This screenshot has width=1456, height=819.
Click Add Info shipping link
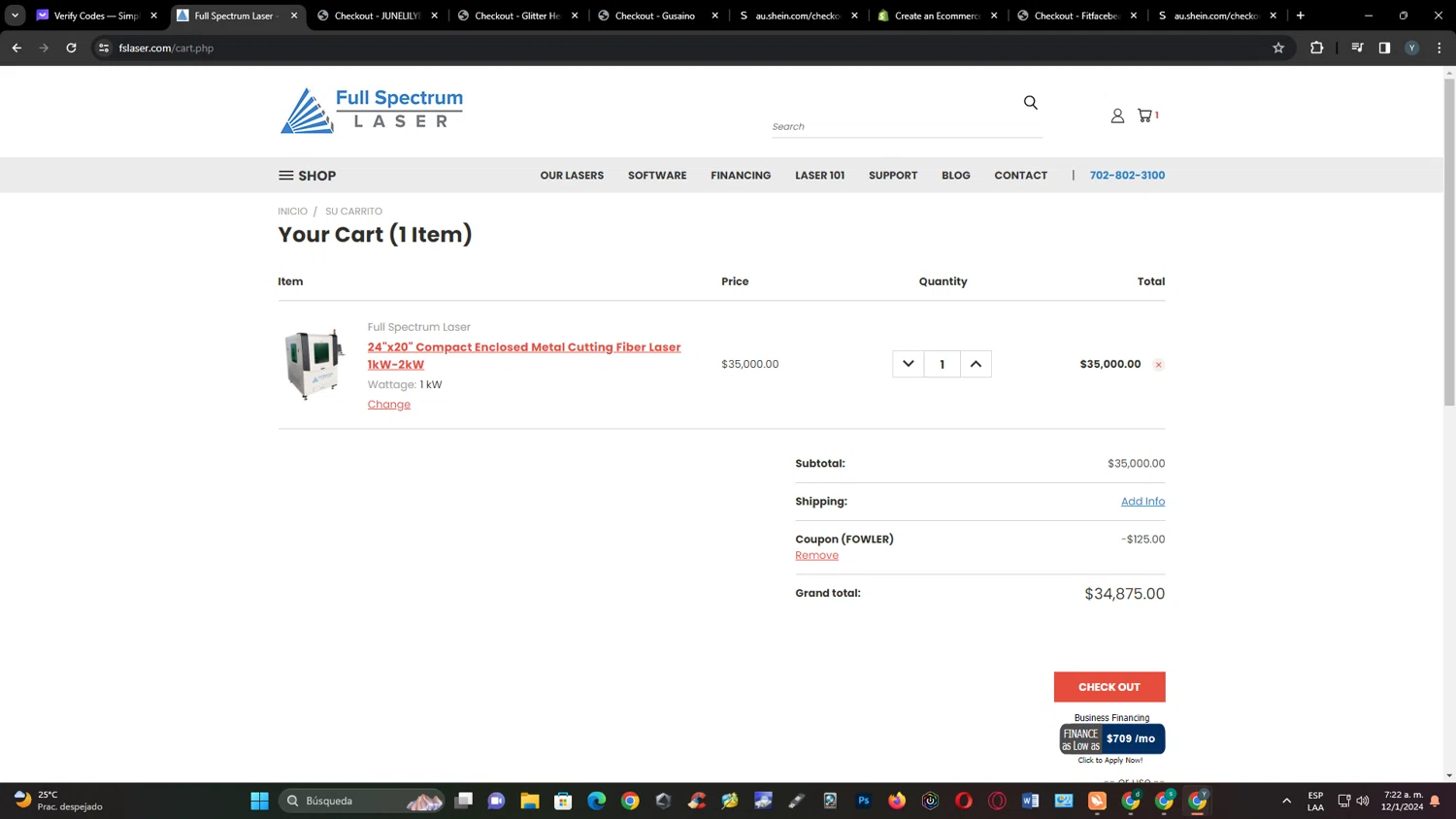1142,502
